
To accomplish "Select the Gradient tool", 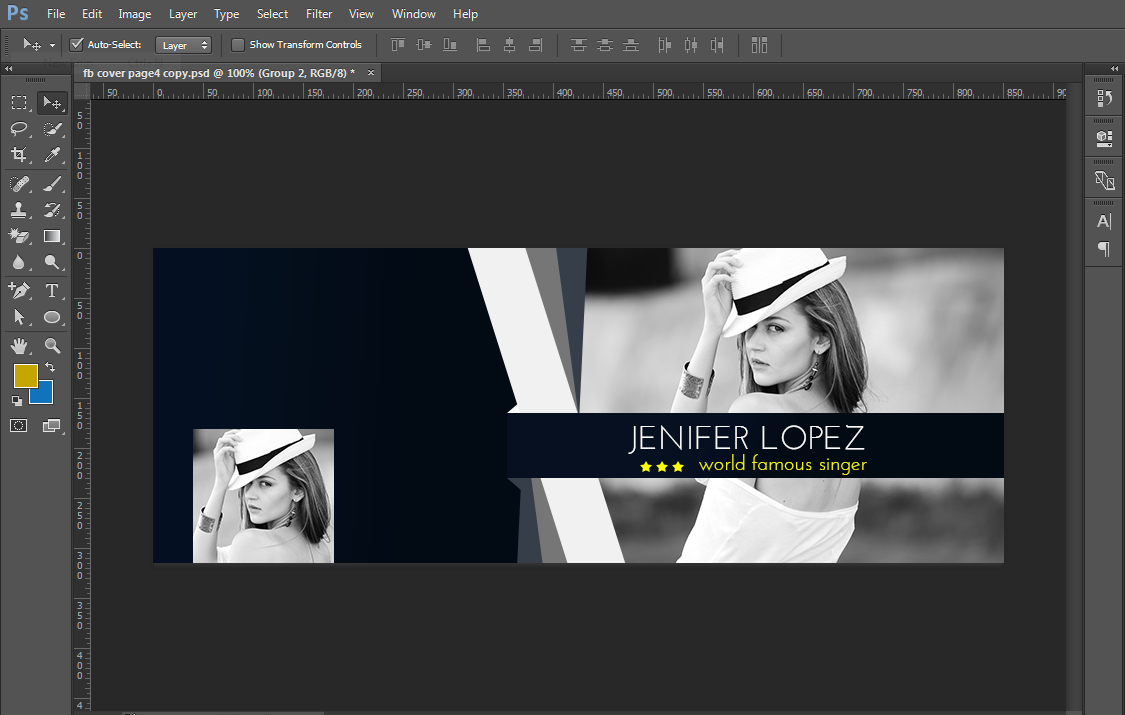I will point(52,236).
